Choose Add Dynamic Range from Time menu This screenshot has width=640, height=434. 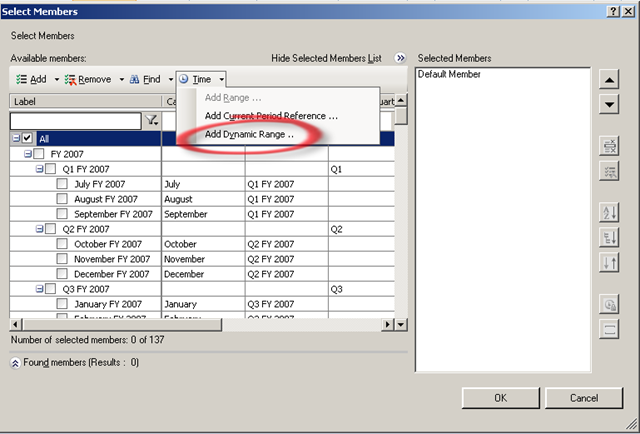coord(249,134)
